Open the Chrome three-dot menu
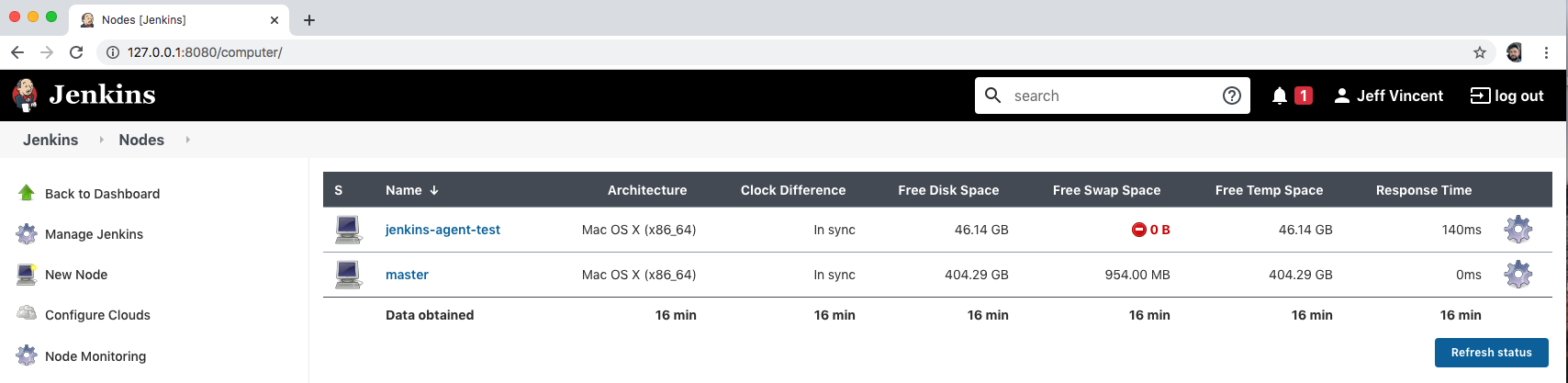 pyautogui.click(x=1547, y=52)
